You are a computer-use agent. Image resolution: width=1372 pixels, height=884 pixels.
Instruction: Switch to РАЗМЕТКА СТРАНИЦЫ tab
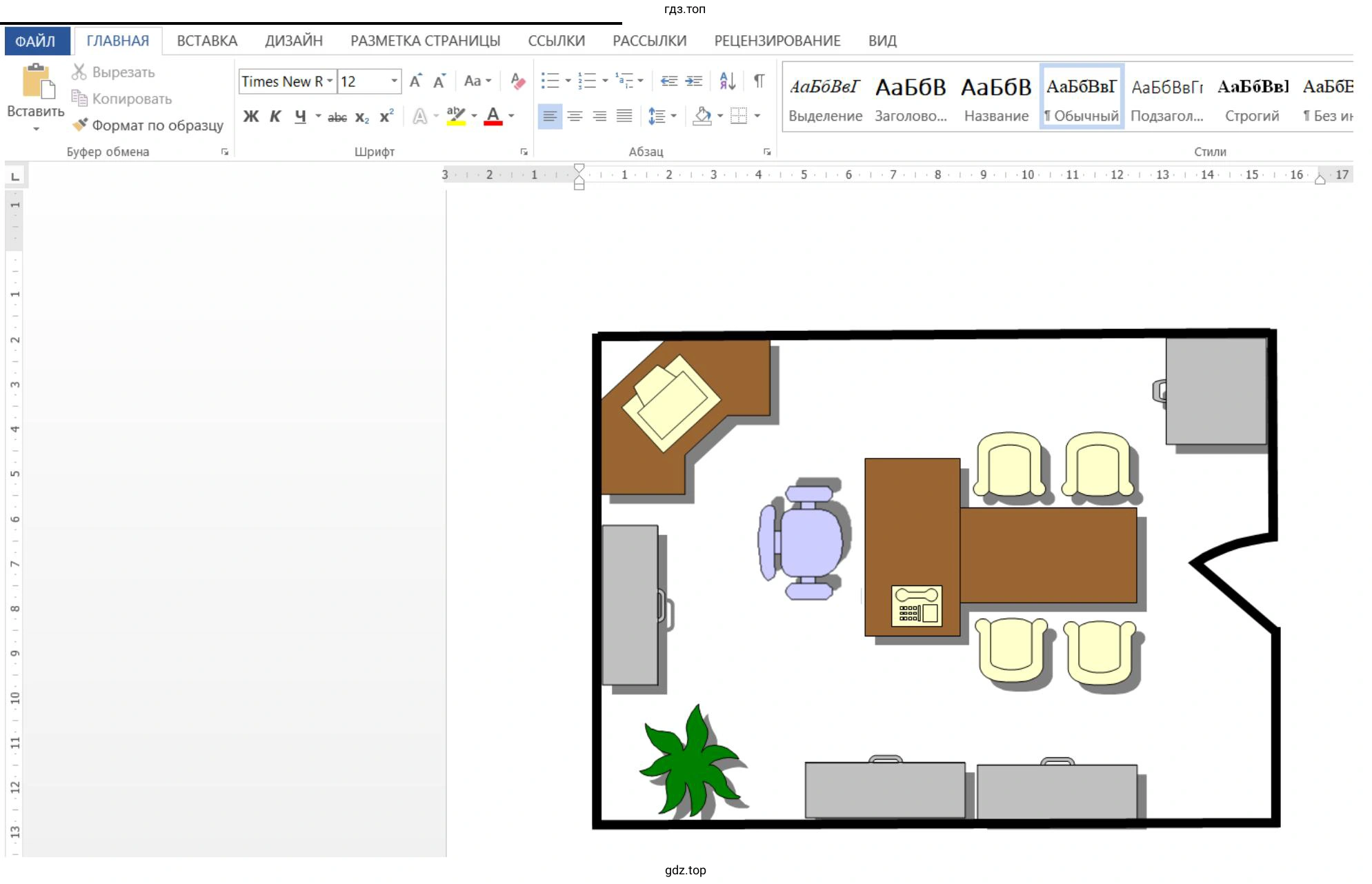[x=425, y=41]
